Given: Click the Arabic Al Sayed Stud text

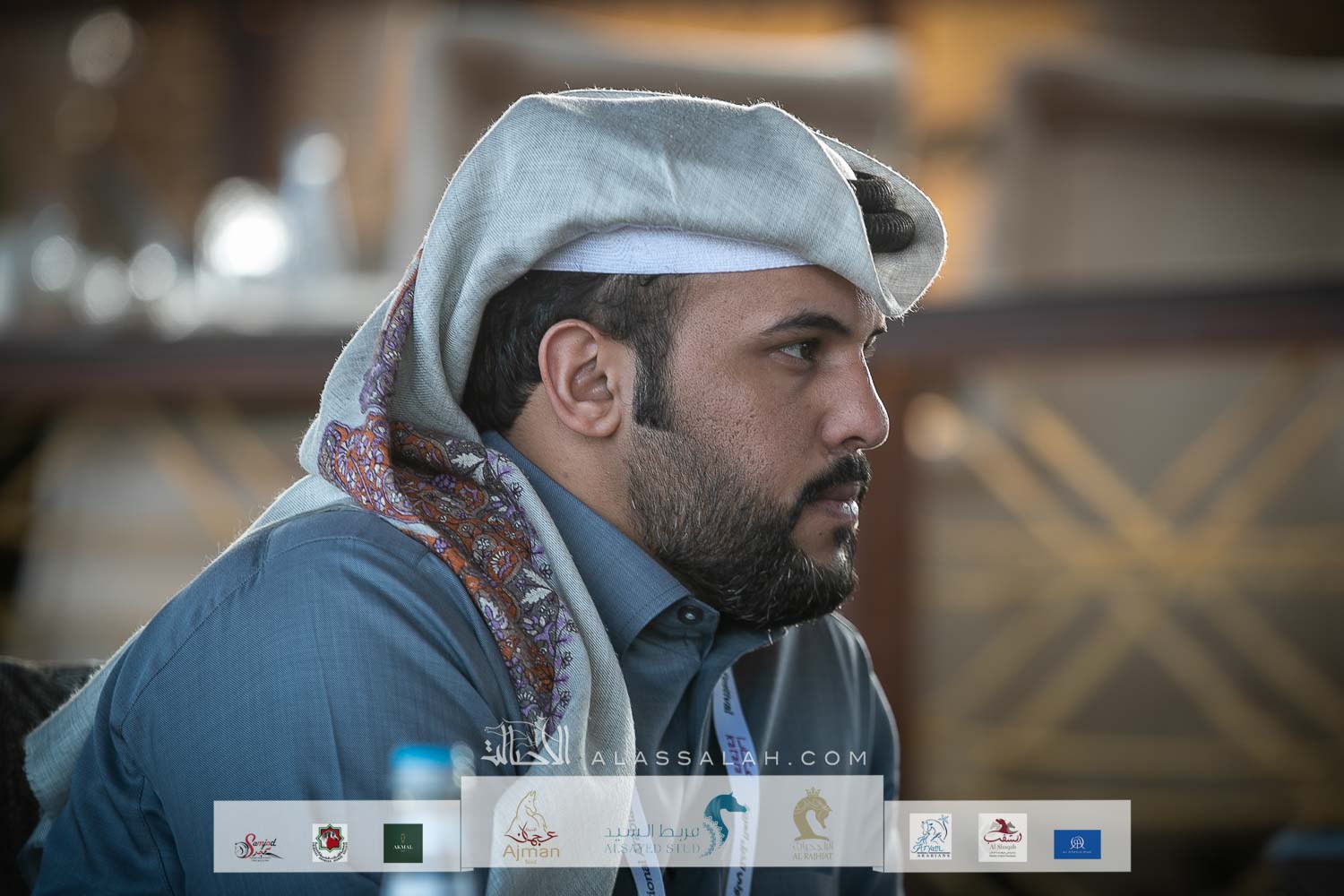Looking at the screenshot, I should point(645,831).
